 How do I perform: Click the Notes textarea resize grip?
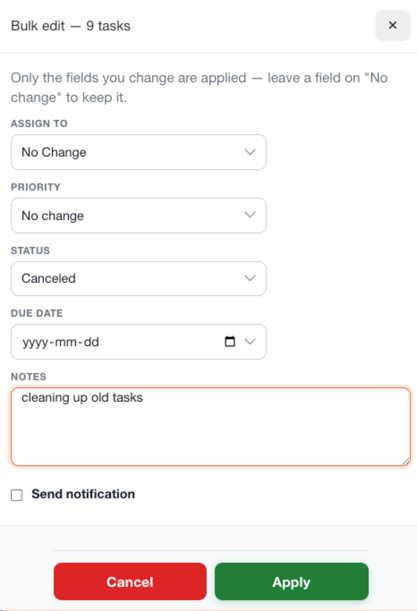pyautogui.click(x=406, y=461)
